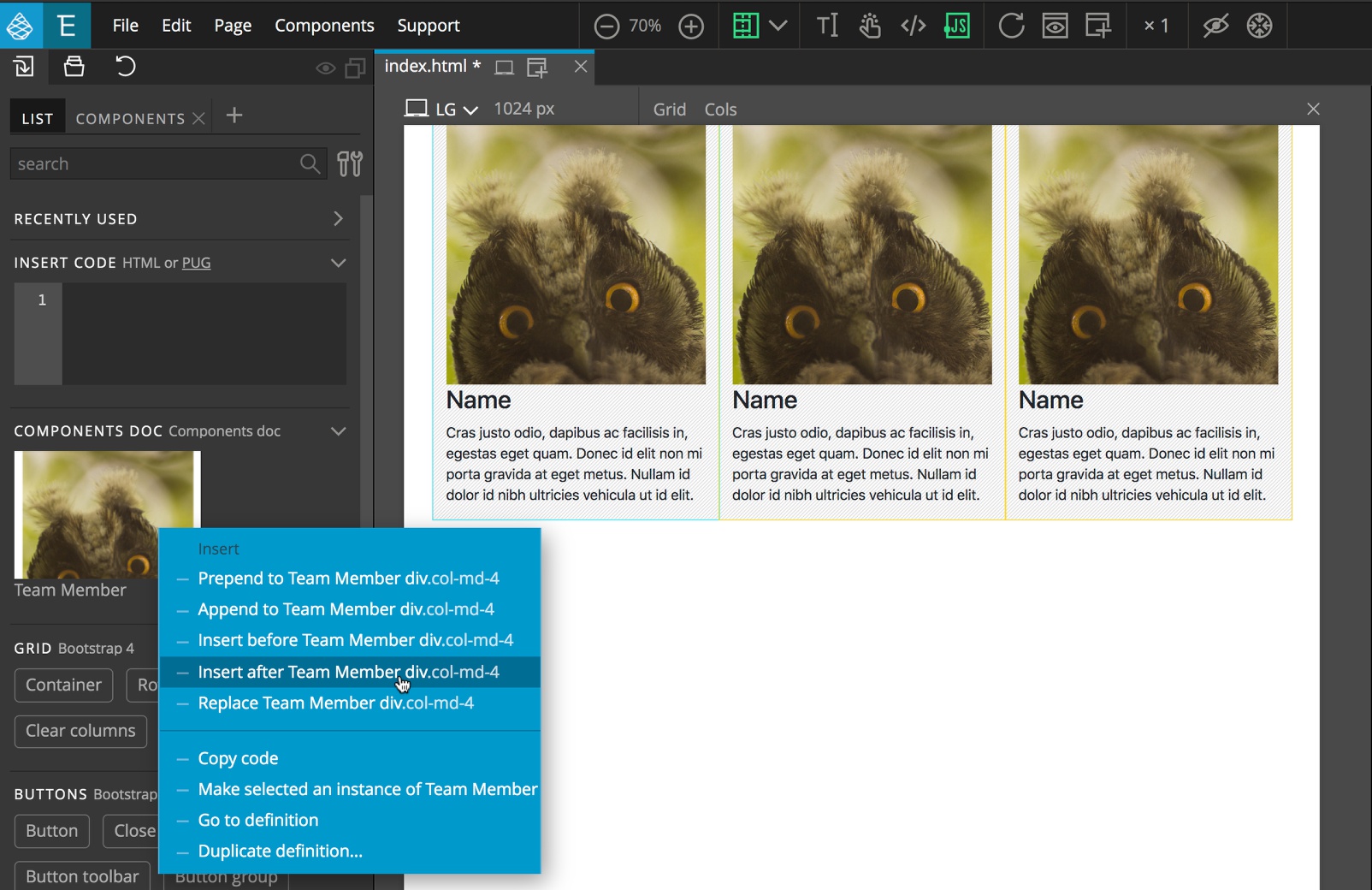Screen dimensions: 1372x890
Task: Choose Prepend to Team Member div.col-md-4
Action: click(351, 578)
